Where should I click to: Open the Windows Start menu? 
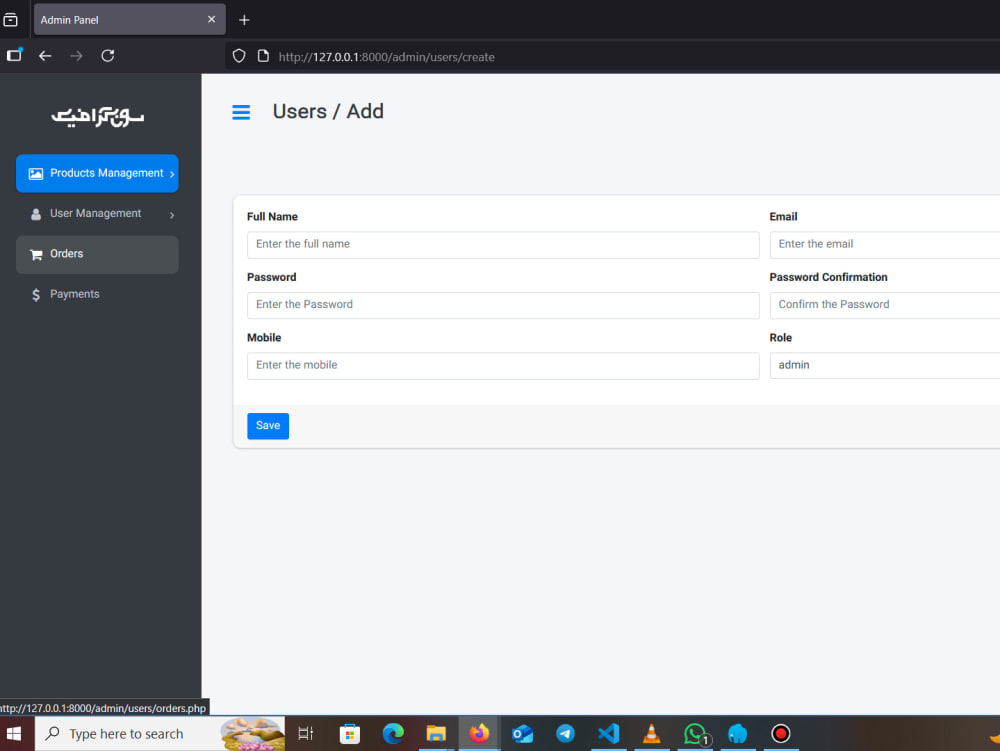click(14, 734)
